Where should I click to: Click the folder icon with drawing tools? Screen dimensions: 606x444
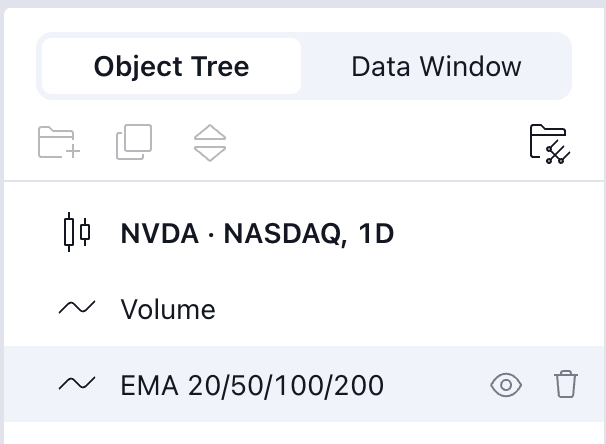coord(548,143)
